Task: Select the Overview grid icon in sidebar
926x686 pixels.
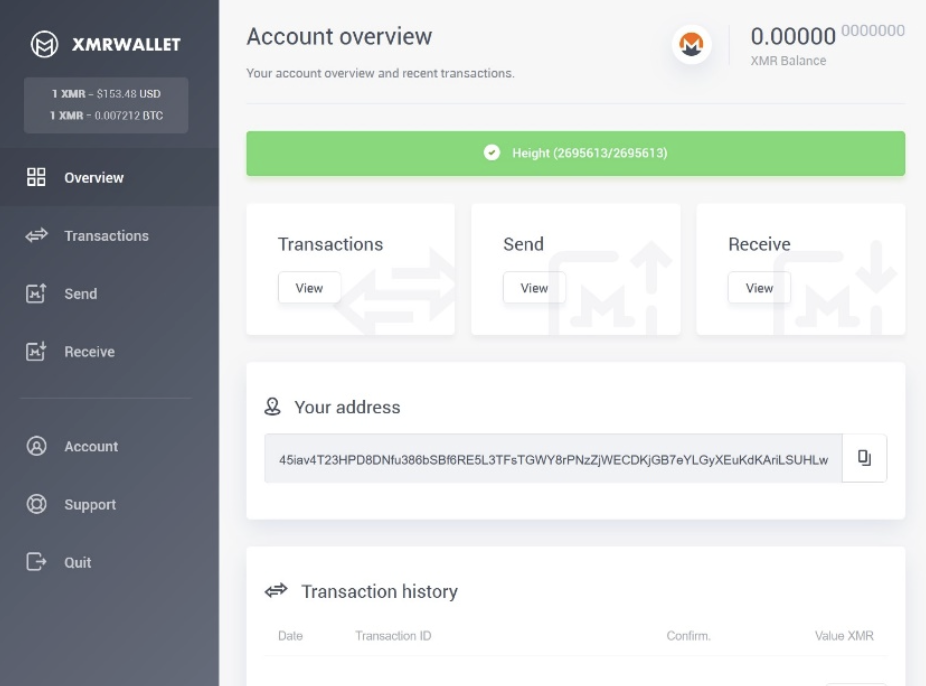Action: click(x=37, y=177)
